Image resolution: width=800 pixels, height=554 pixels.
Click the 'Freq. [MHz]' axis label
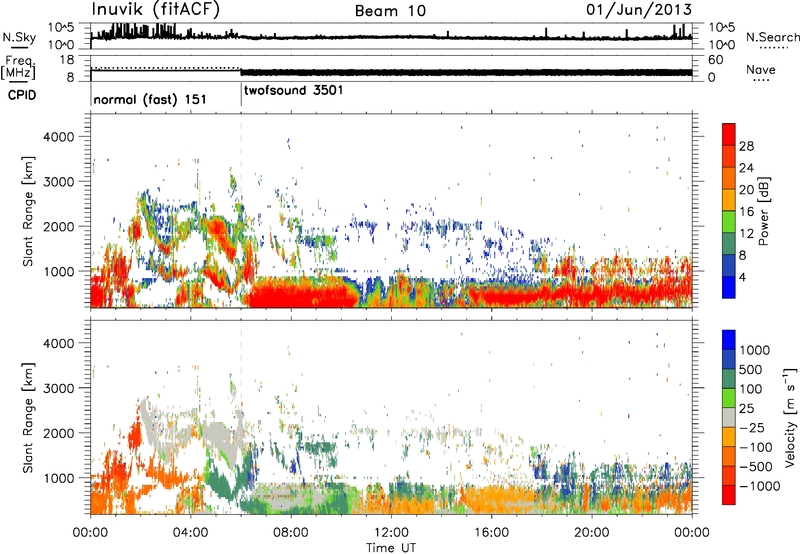click(x=18, y=68)
